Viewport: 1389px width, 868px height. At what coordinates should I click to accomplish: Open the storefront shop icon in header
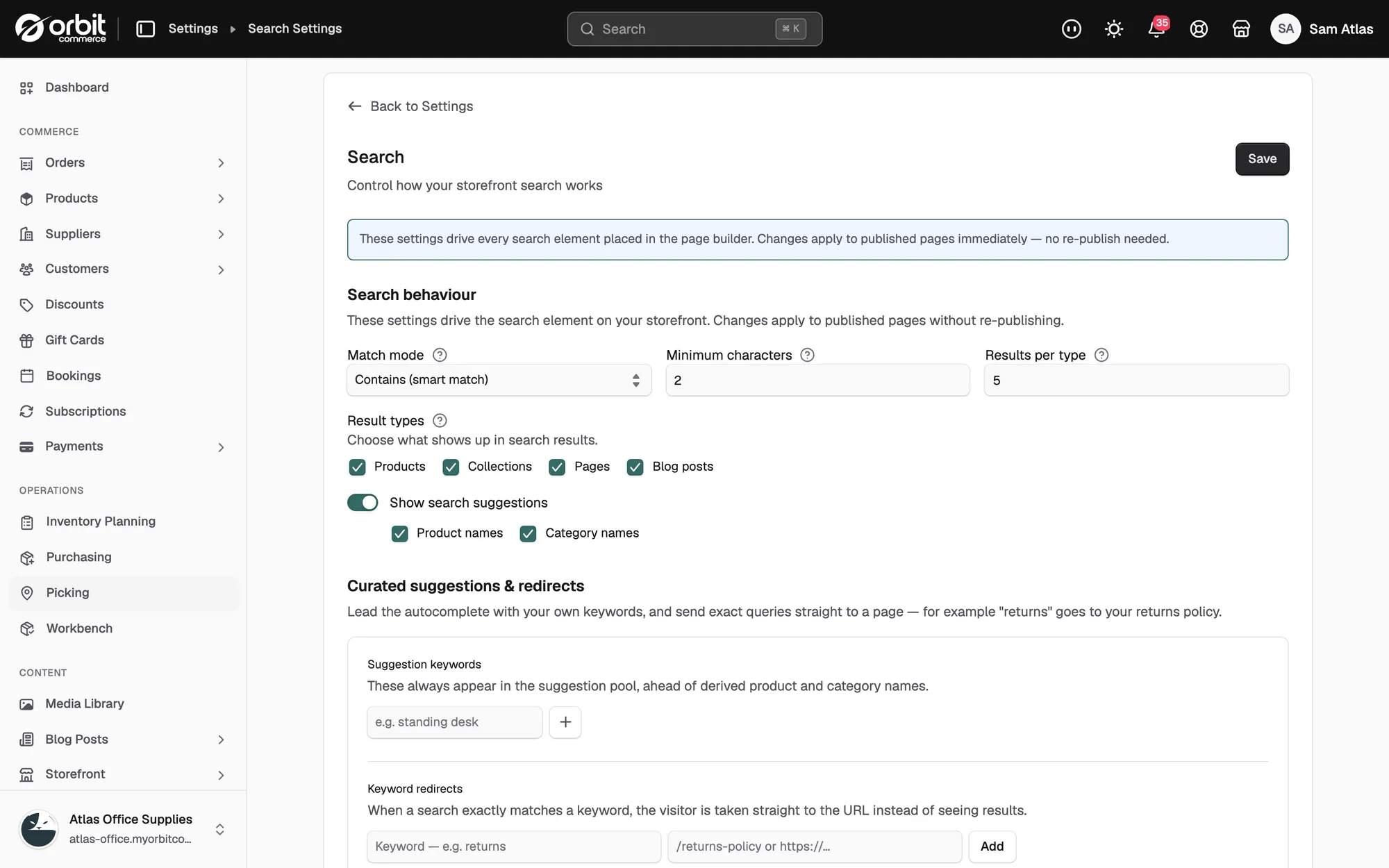[x=1241, y=28]
